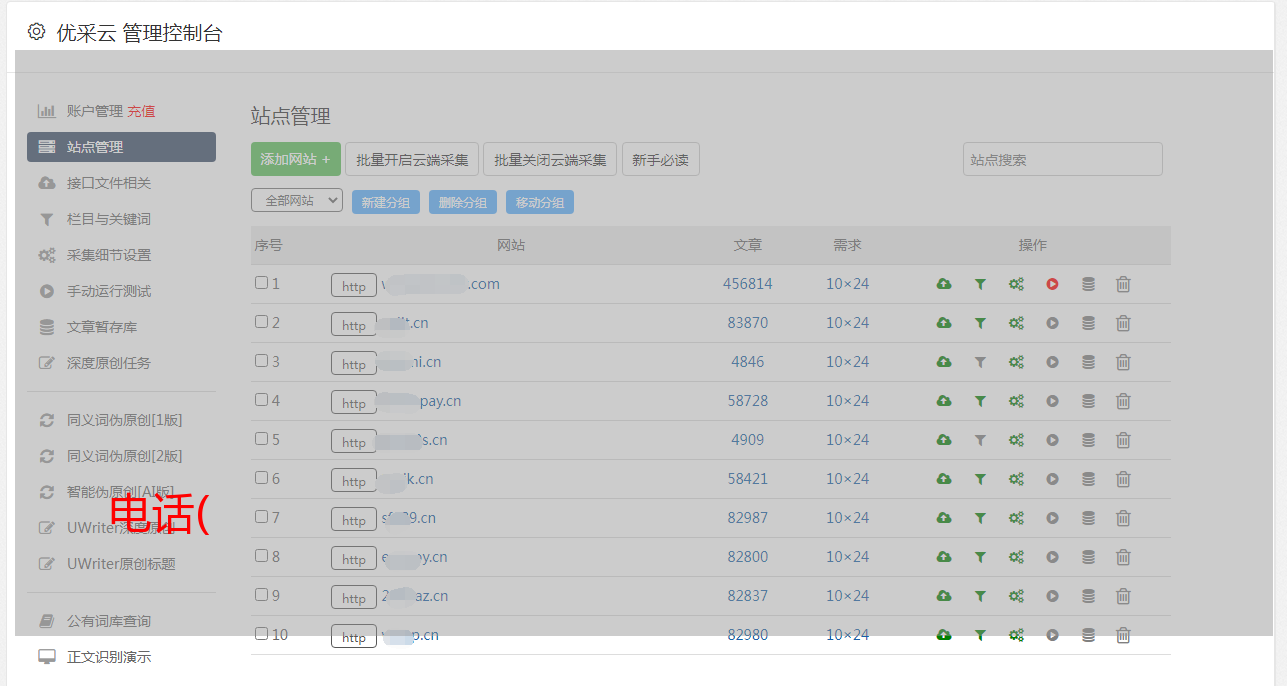
Task: Click filter icon for site with 83870 articles
Action: [x=980, y=323]
